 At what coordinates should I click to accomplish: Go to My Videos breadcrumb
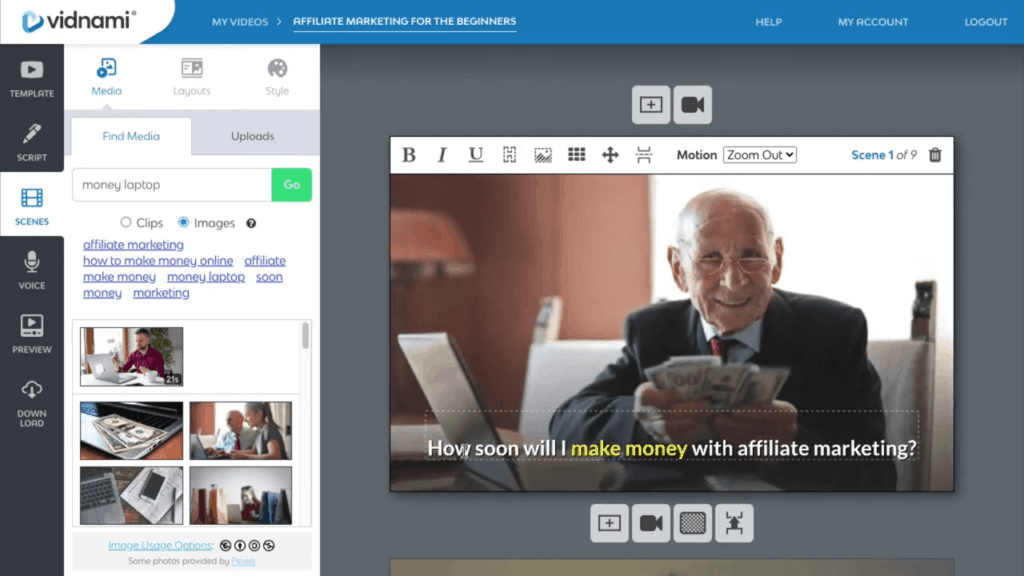tap(240, 22)
